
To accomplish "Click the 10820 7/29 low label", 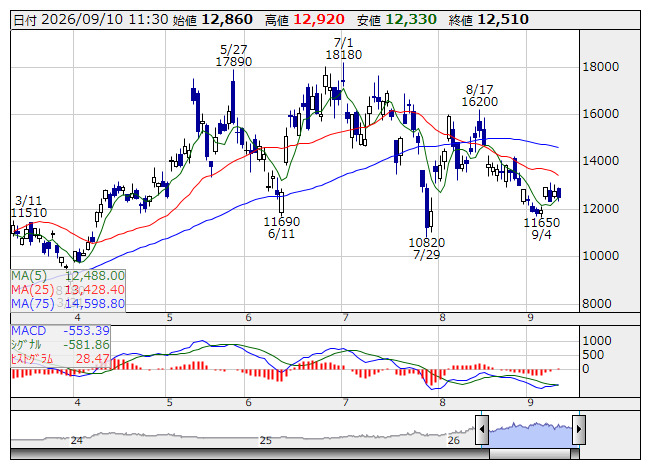I will 427,249.
